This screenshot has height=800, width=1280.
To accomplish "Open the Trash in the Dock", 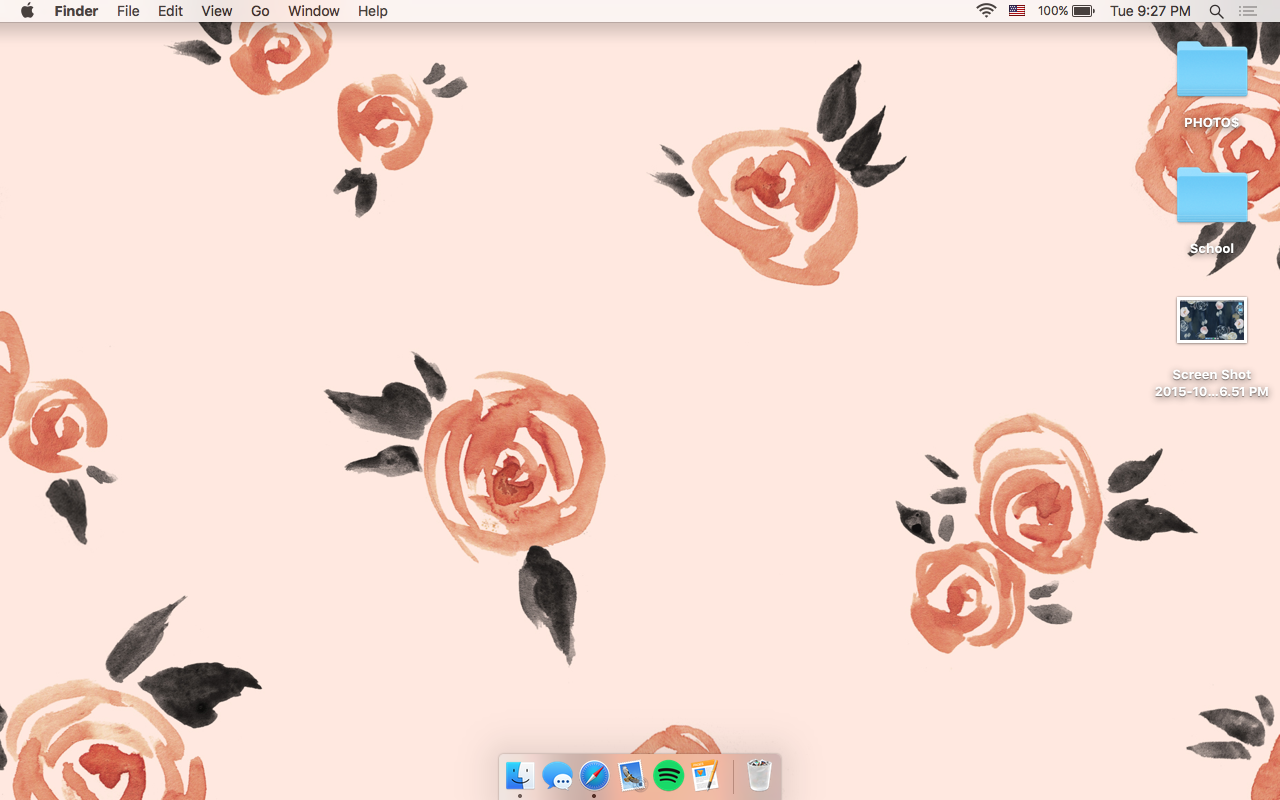I will [x=758, y=776].
